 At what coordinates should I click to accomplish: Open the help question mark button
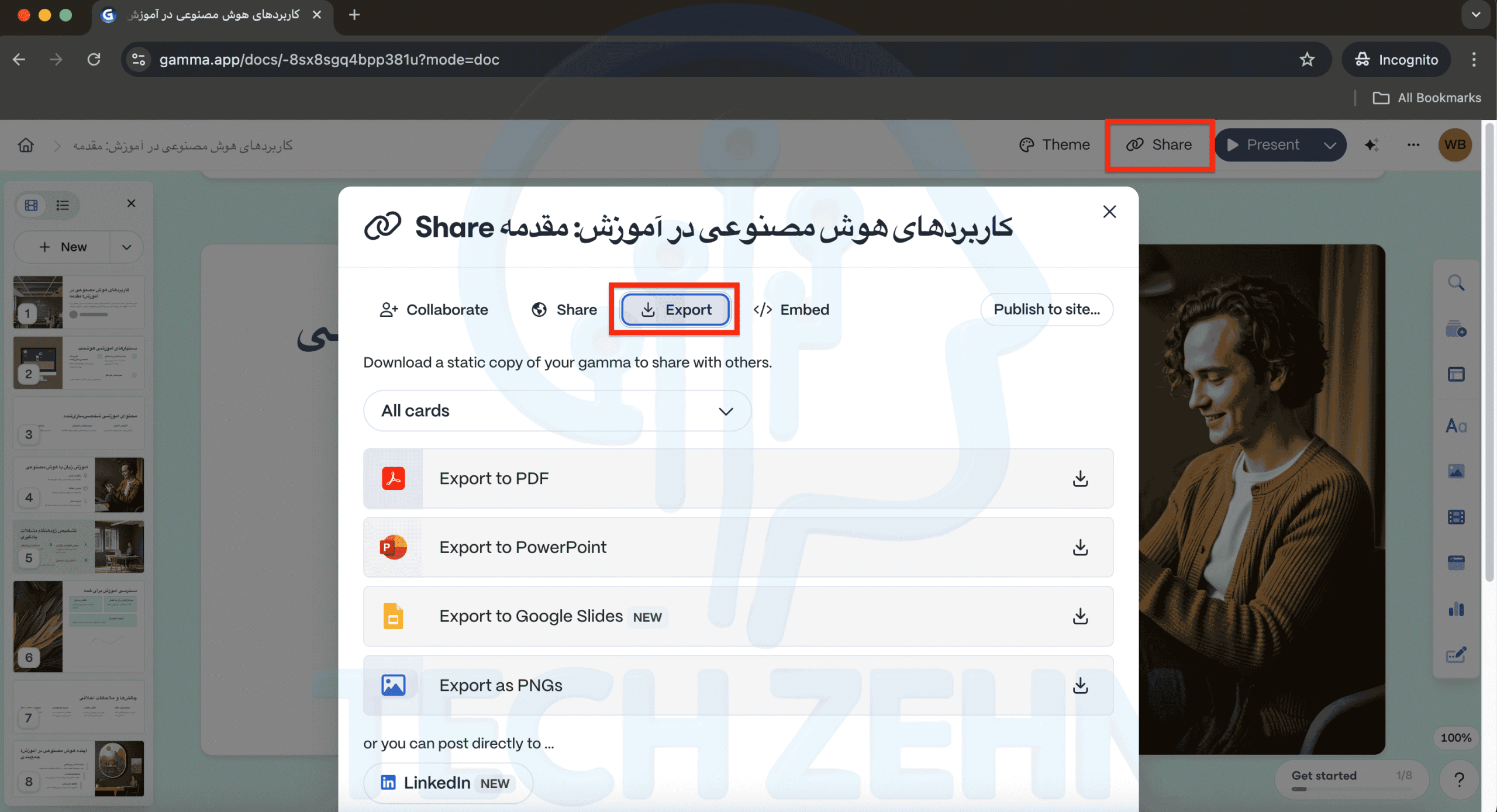[1459, 780]
